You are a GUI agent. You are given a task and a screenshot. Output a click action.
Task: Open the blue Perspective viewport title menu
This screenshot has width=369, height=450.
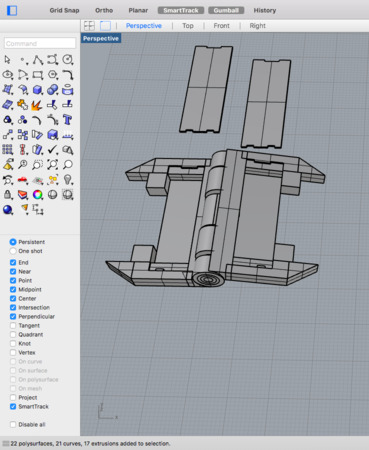tap(101, 38)
